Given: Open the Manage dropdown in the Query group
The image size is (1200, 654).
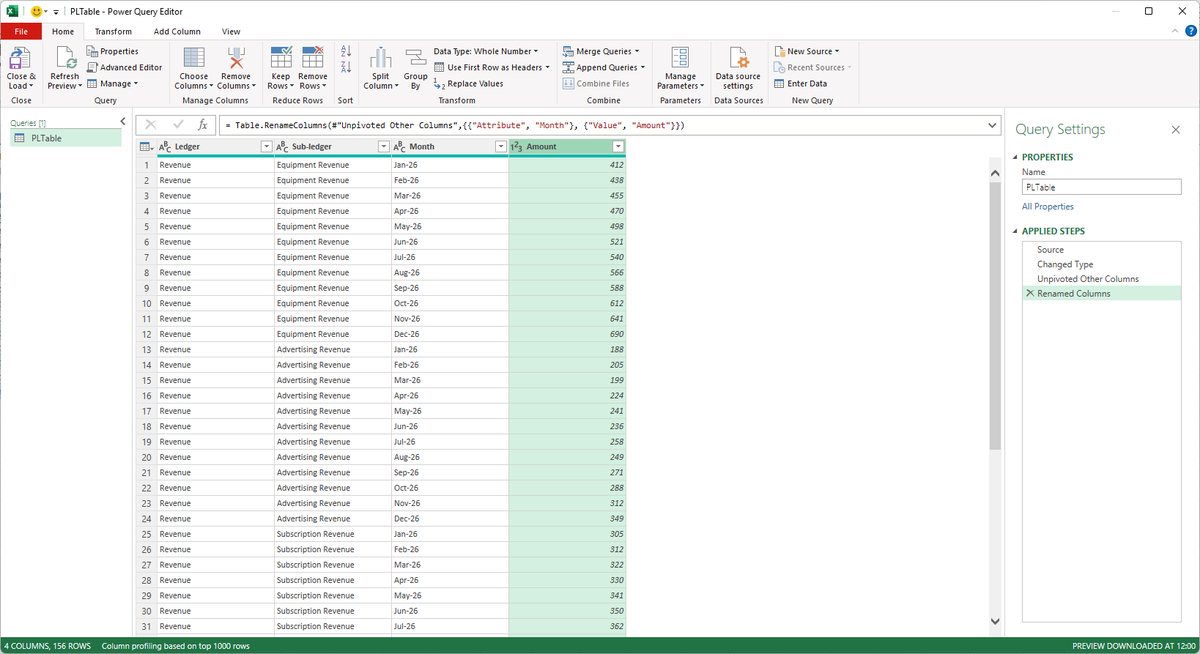Looking at the screenshot, I should (112, 84).
